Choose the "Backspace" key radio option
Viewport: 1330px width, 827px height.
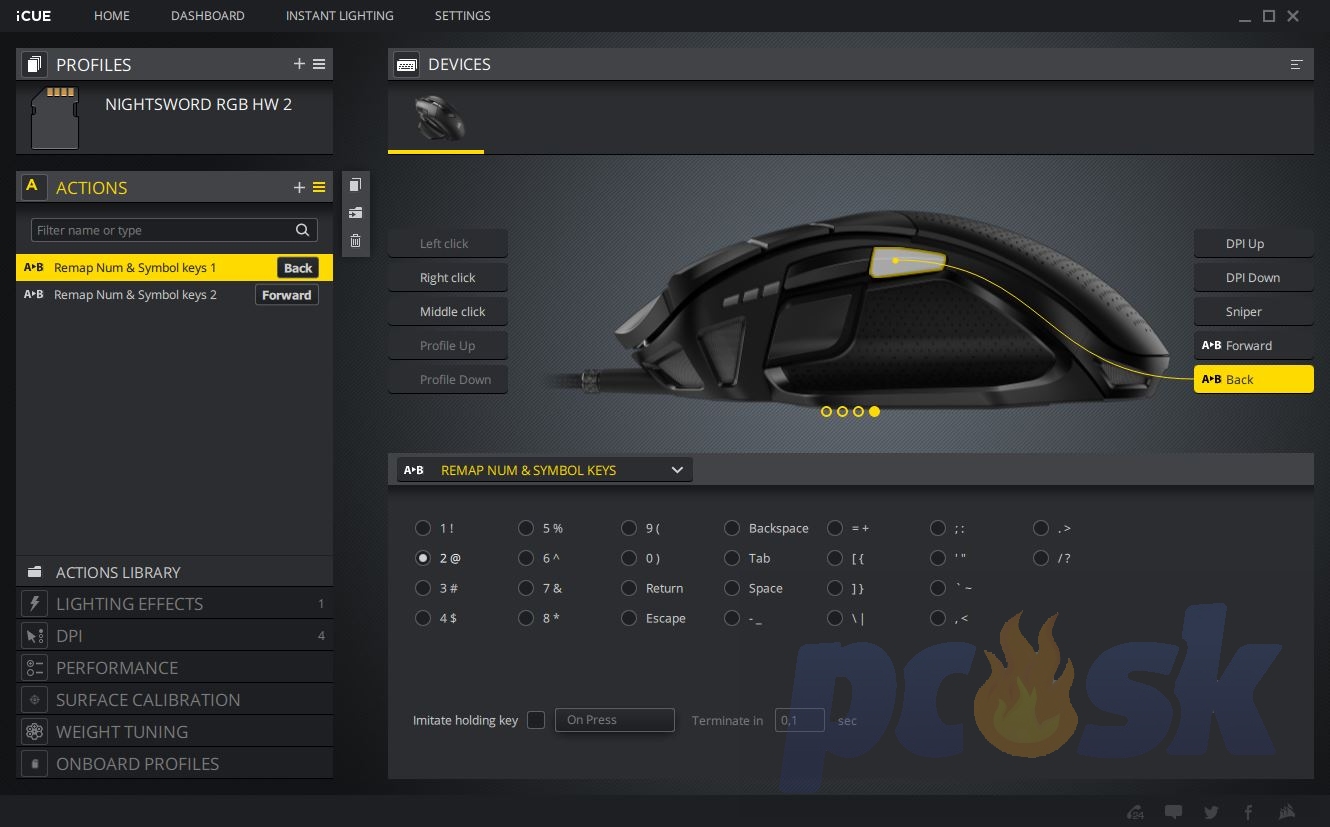coord(732,528)
